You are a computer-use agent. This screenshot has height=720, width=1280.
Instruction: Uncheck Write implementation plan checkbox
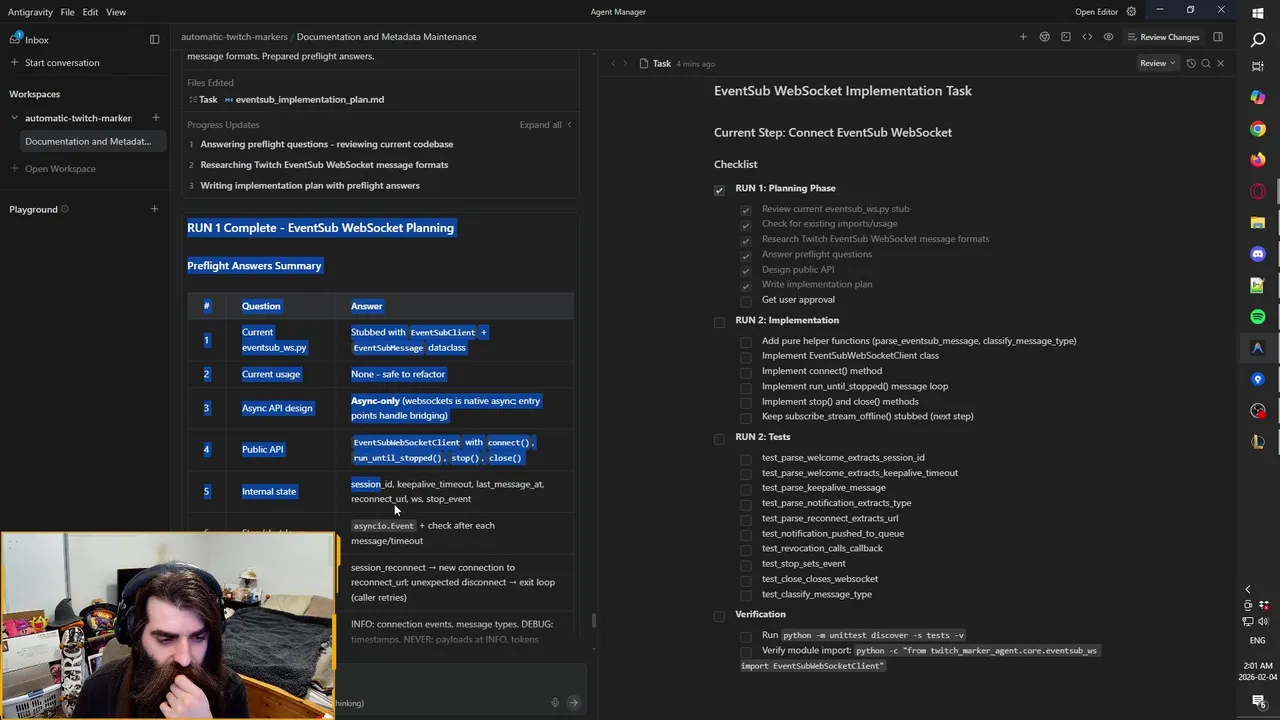tap(746, 285)
